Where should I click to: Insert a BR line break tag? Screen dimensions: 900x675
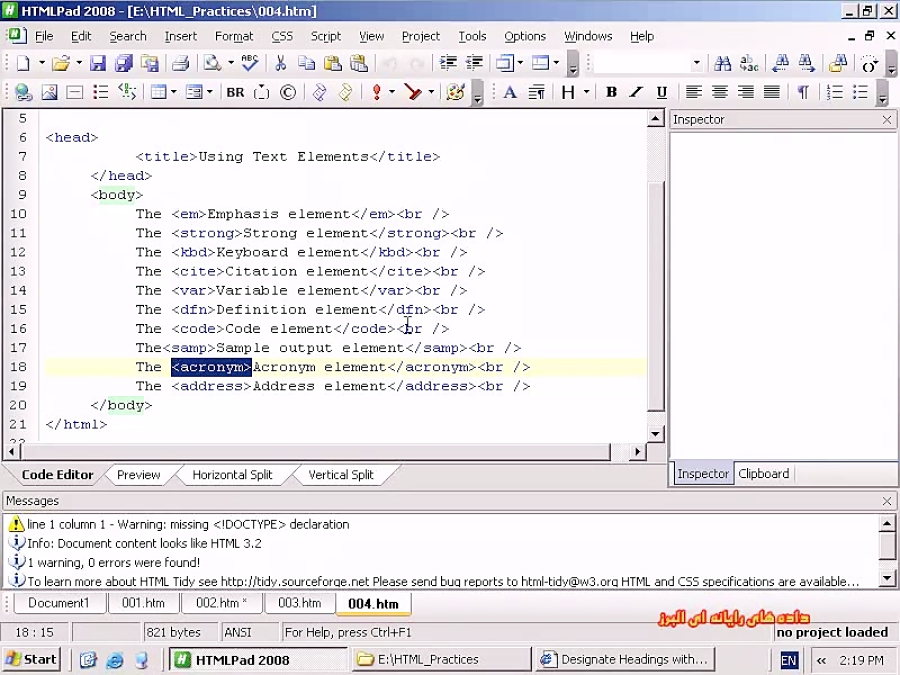tap(234, 91)
